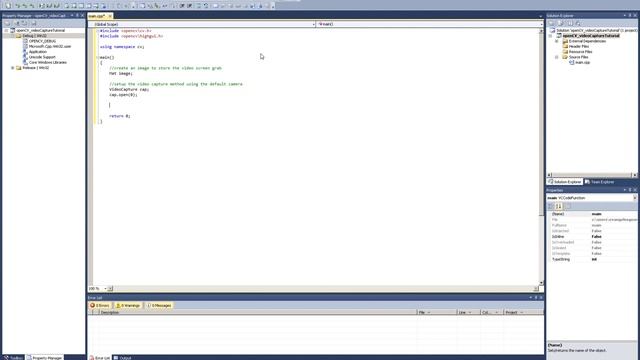Click the Solution Explorer horizontal scrollbar

[591, 175]
